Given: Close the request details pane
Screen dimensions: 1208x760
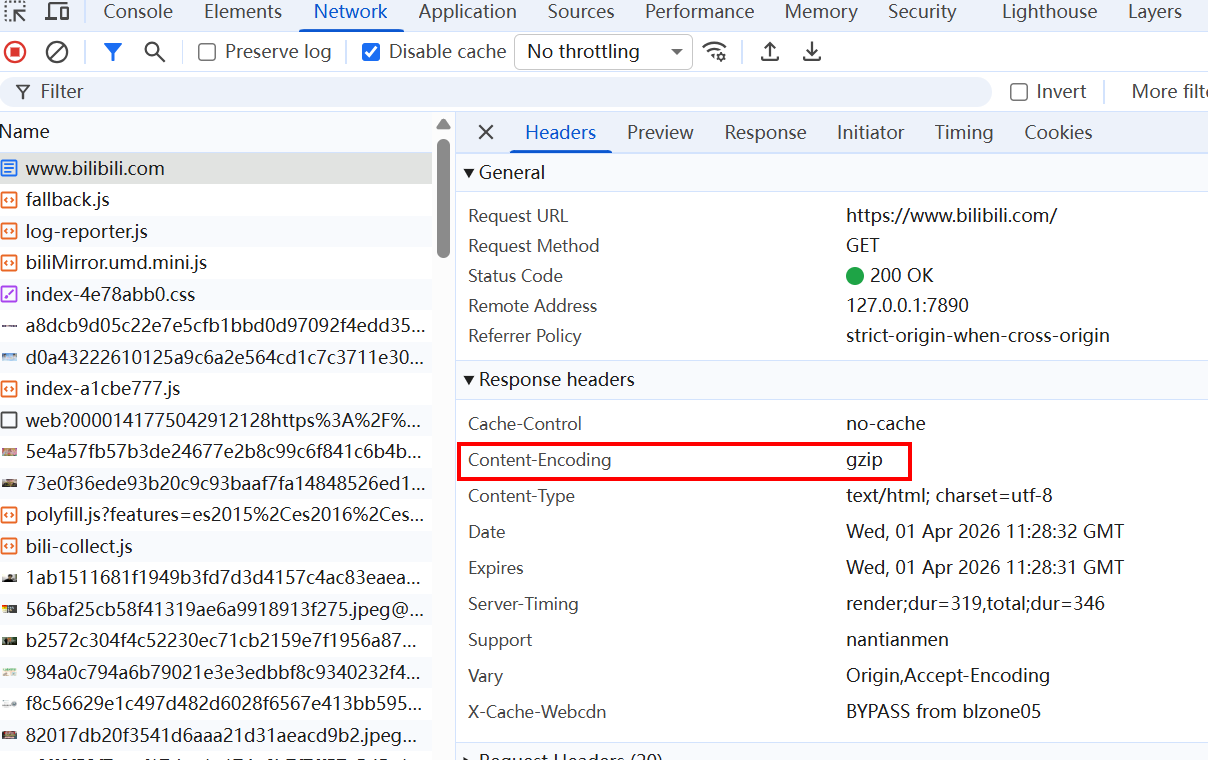Looking at the screenshot, I should [486, 132].
